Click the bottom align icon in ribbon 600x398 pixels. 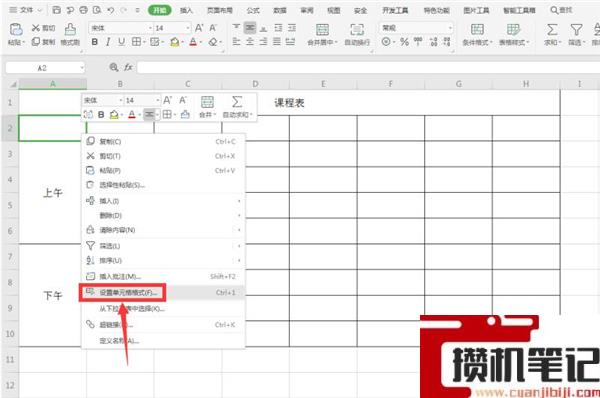coord(263,28)
